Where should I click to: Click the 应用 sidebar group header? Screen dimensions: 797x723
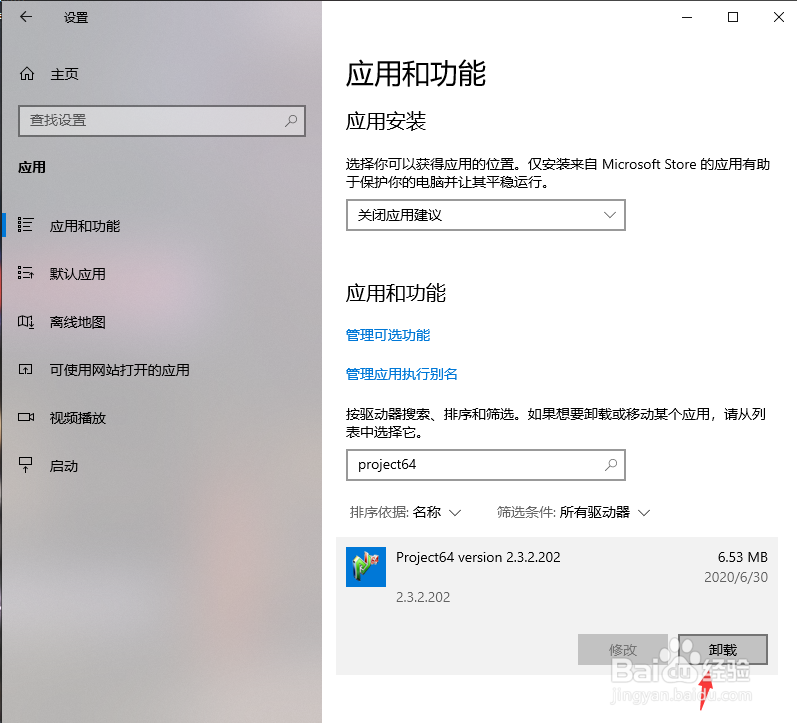pyautogui.click(x=32, y=167)
